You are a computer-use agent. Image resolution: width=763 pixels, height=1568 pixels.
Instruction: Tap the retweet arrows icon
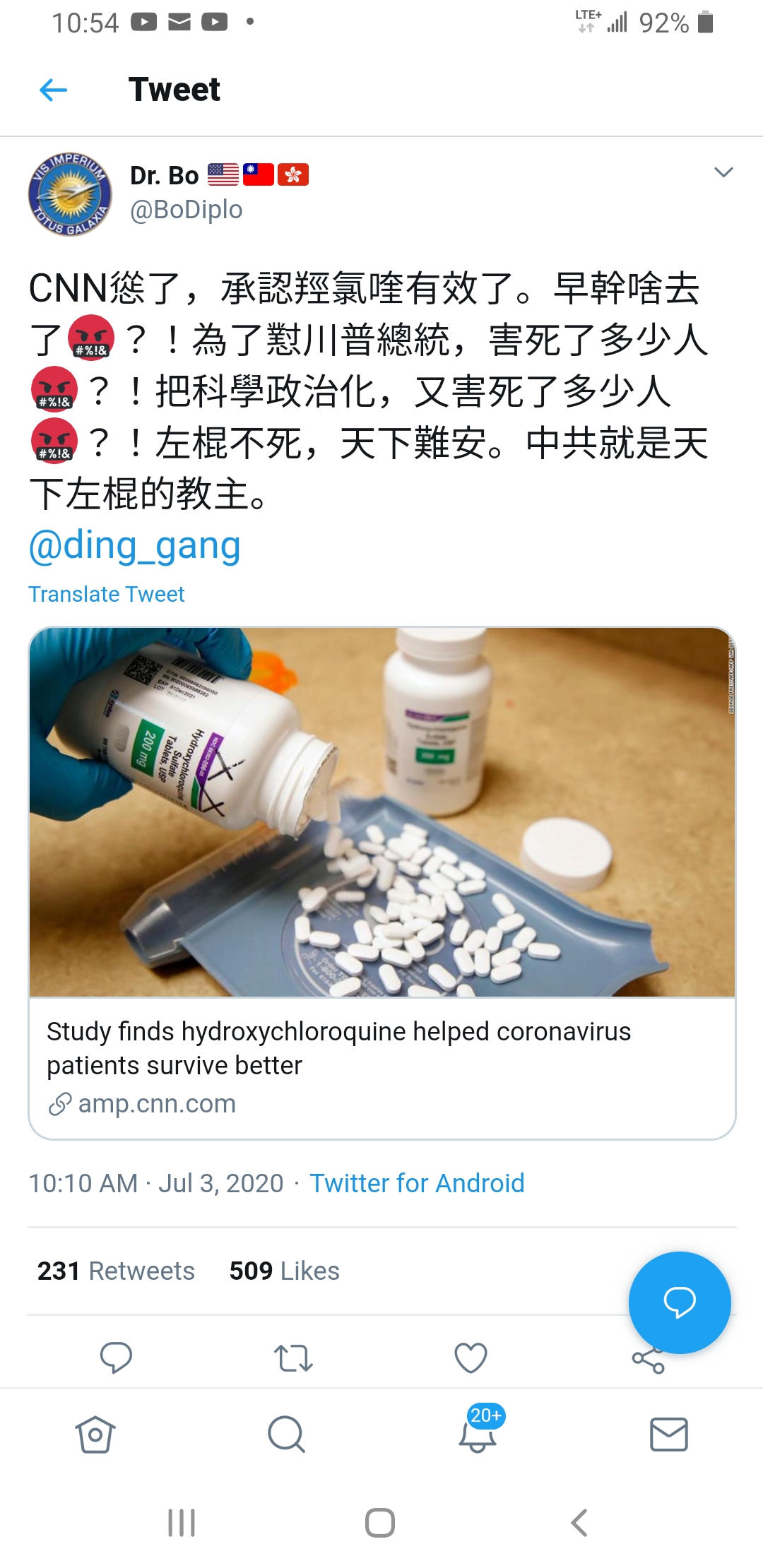[293, 1358]
